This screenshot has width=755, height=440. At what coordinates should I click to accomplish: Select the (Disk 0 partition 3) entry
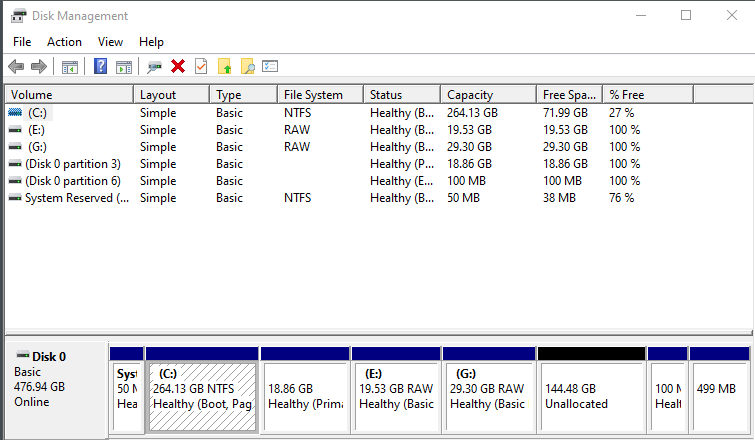73,164
